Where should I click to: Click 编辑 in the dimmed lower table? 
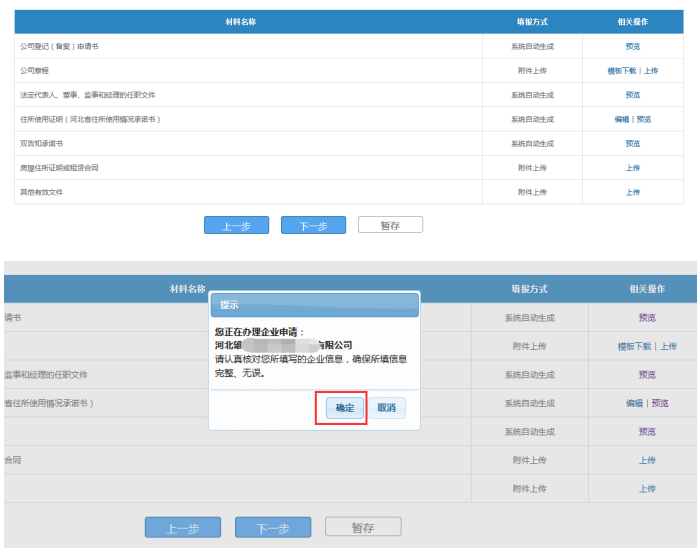click(x=634, y=403)
